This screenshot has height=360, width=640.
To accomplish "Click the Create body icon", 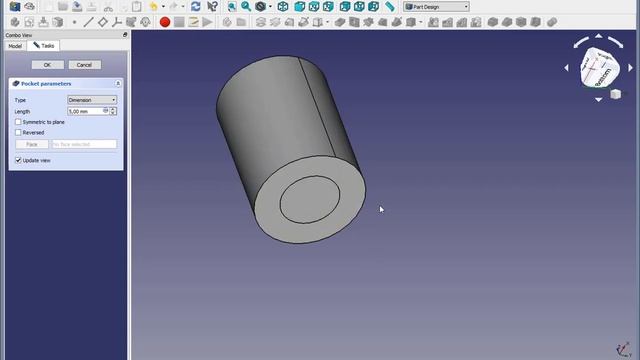I will coord(15,22).
